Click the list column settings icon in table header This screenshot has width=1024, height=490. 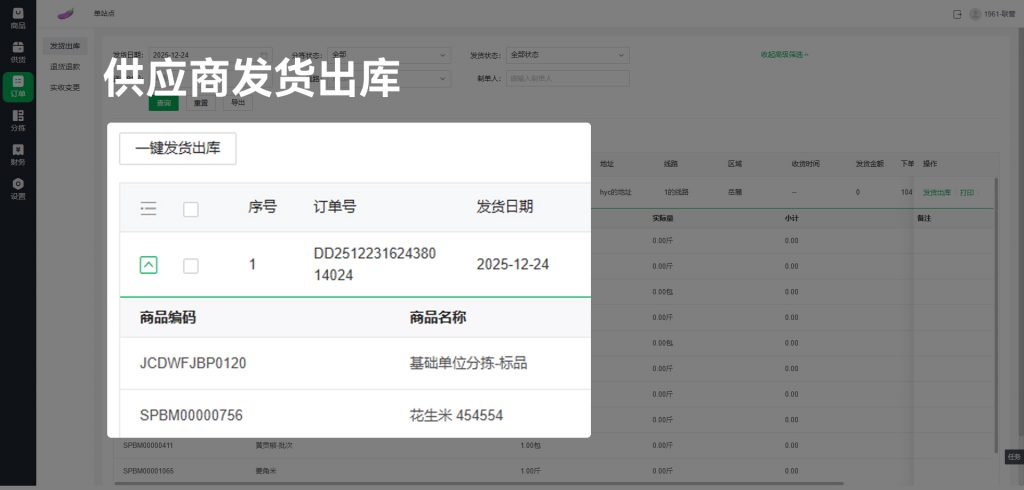148,208
